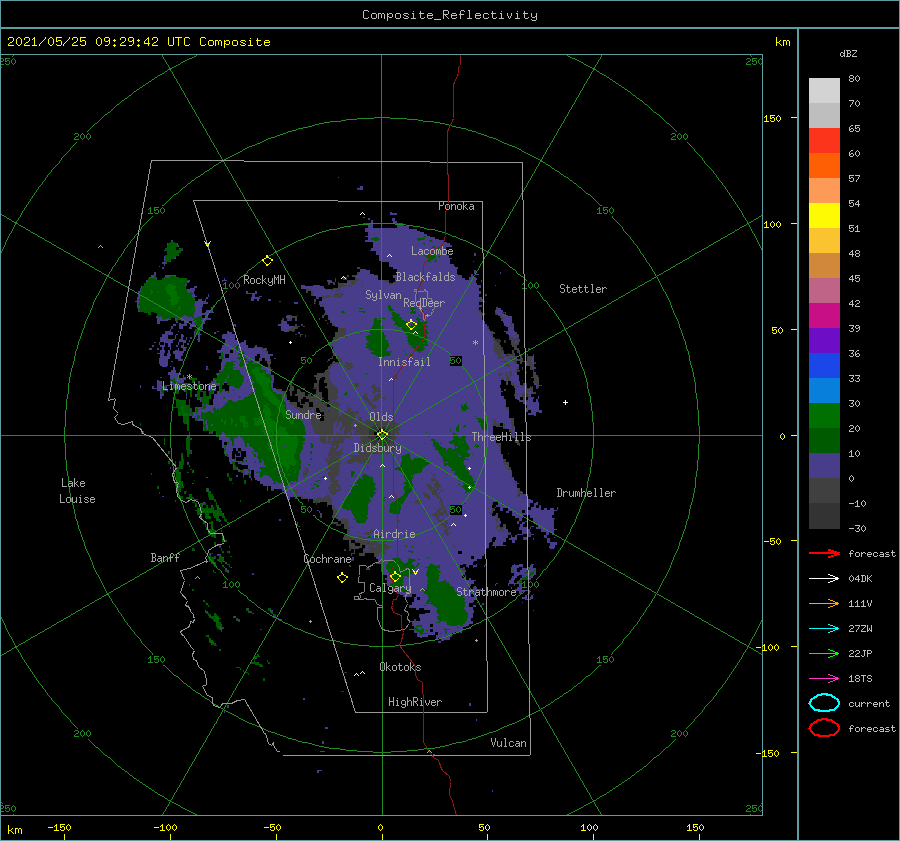Click the HighRiver town label

(x=415, y=702)
